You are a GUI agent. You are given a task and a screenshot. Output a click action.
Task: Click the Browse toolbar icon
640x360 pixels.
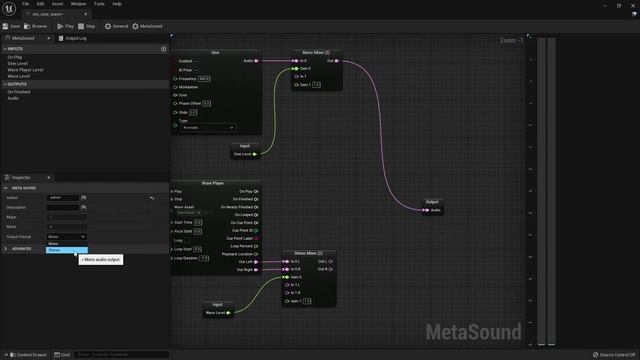click(x=27, y=26)
